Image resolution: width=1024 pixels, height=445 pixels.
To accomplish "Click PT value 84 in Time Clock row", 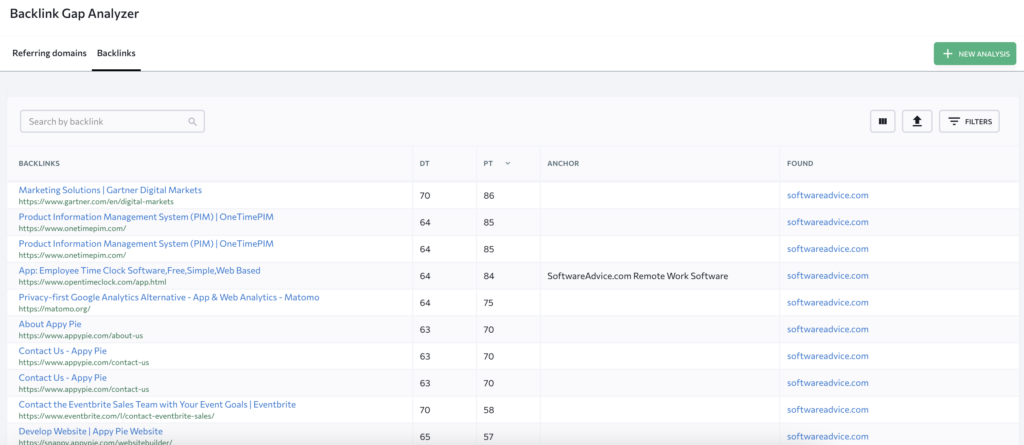I will coord(488,276).
